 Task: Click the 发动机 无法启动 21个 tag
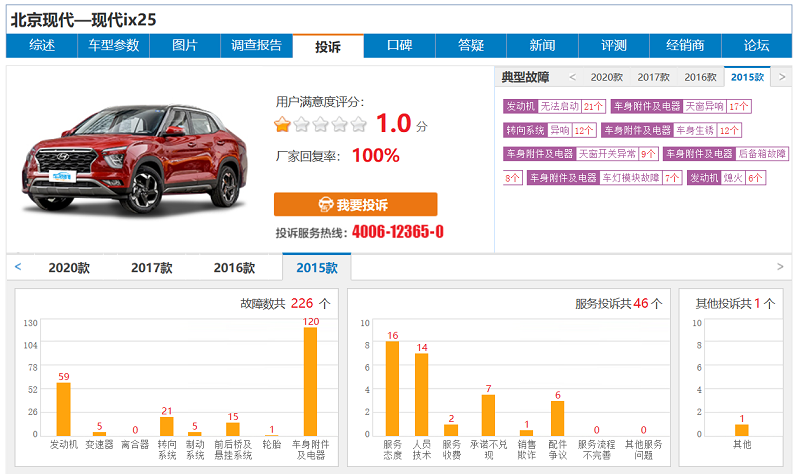click(x=555, y=106)
